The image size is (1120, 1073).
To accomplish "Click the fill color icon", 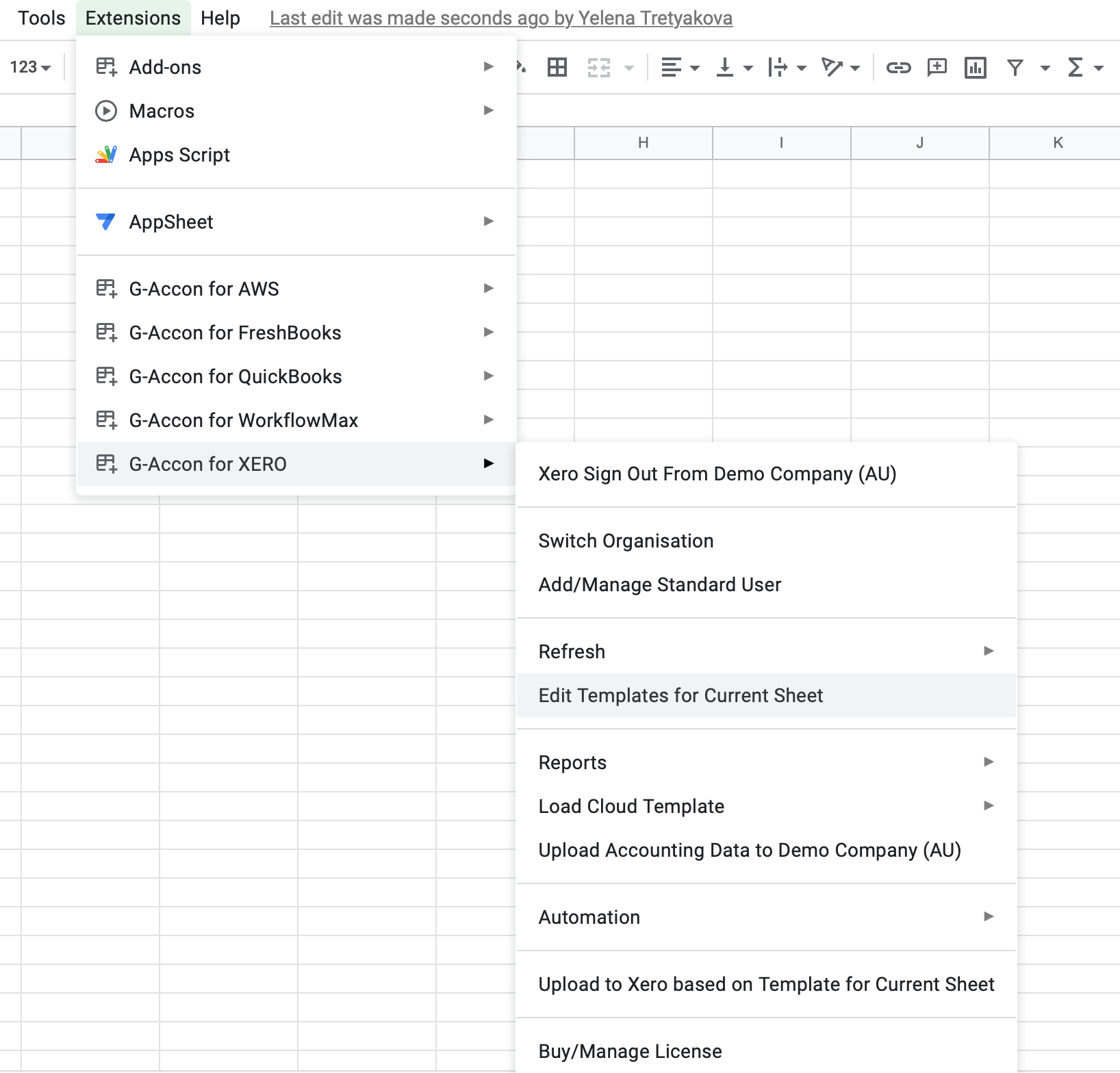I will click(521, 67).
